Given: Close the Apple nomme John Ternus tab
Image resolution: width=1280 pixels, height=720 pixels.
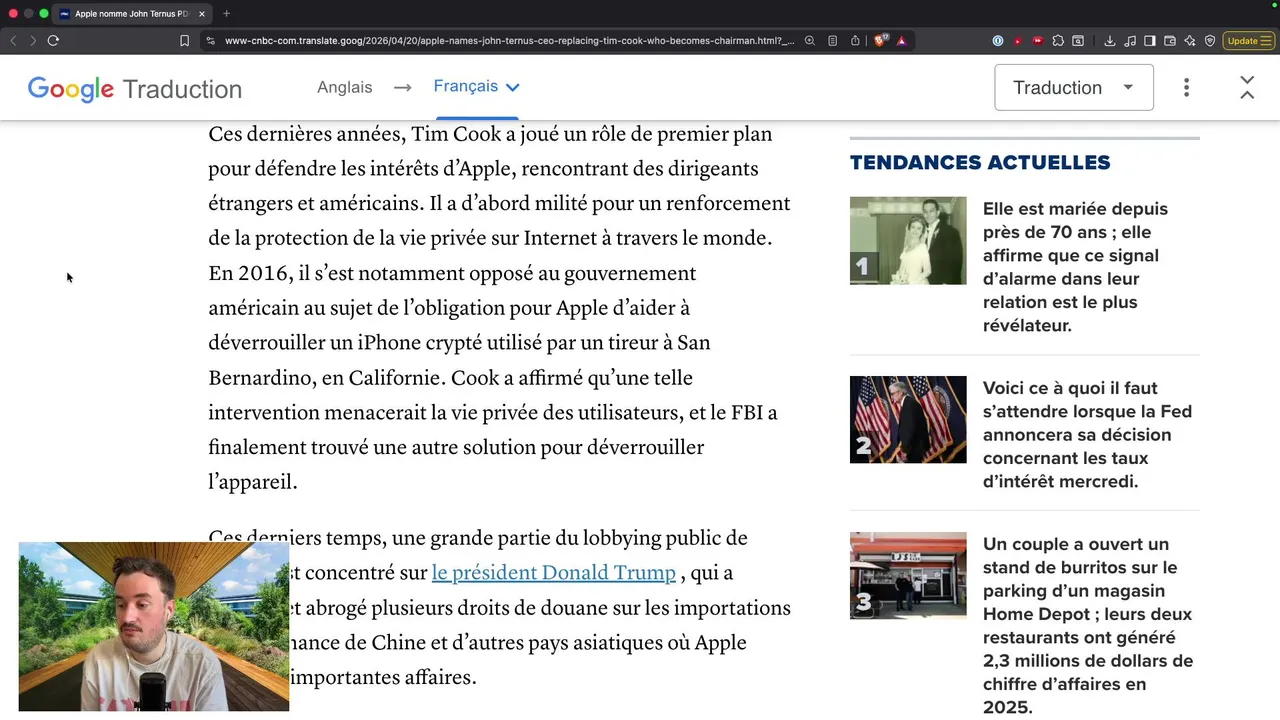Looking at the screenshot, I should pos(202,14).
